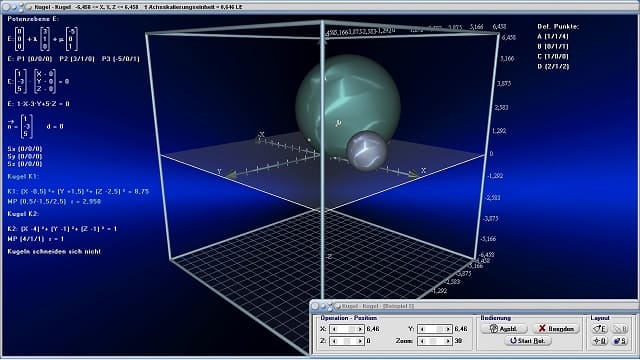Click the Layout E icon button
Viewport: 640px width, 360px height.
point(599,329)
